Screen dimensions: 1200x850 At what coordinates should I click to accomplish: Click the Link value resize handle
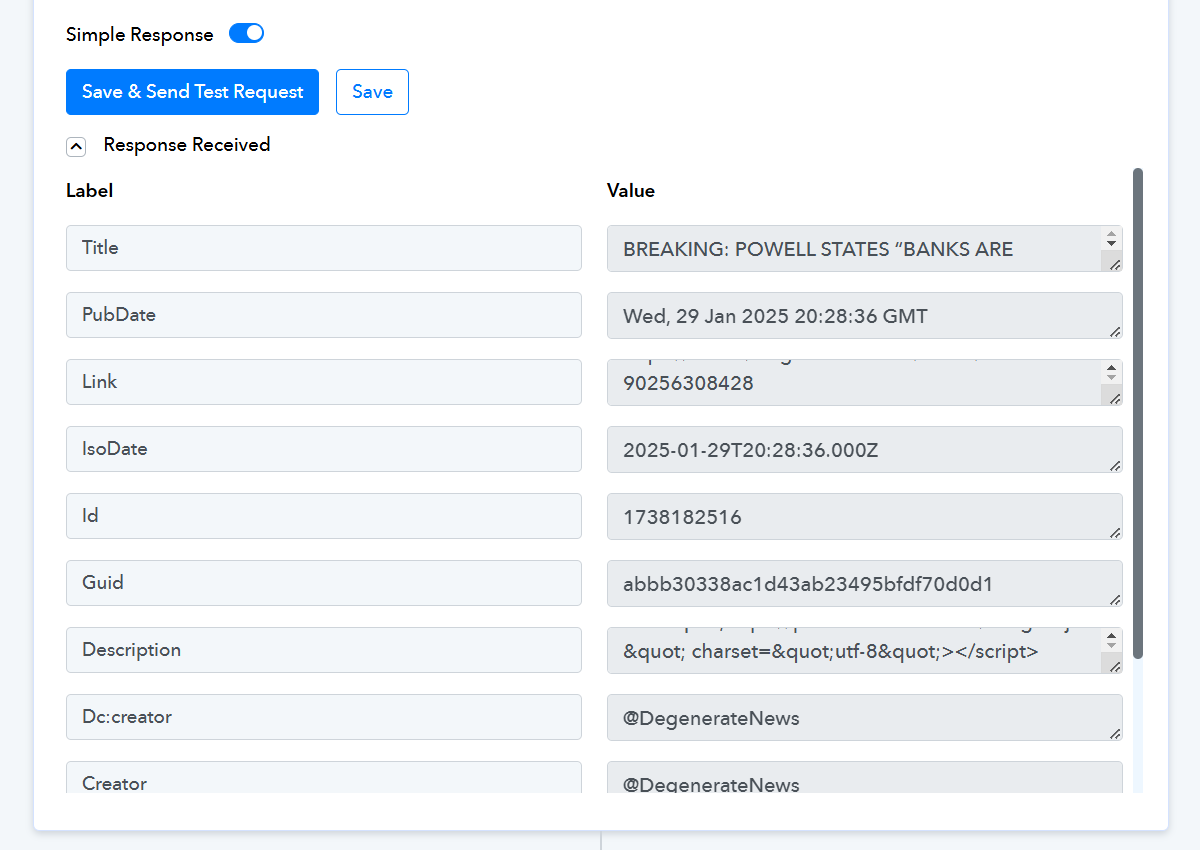point(1113,397)
